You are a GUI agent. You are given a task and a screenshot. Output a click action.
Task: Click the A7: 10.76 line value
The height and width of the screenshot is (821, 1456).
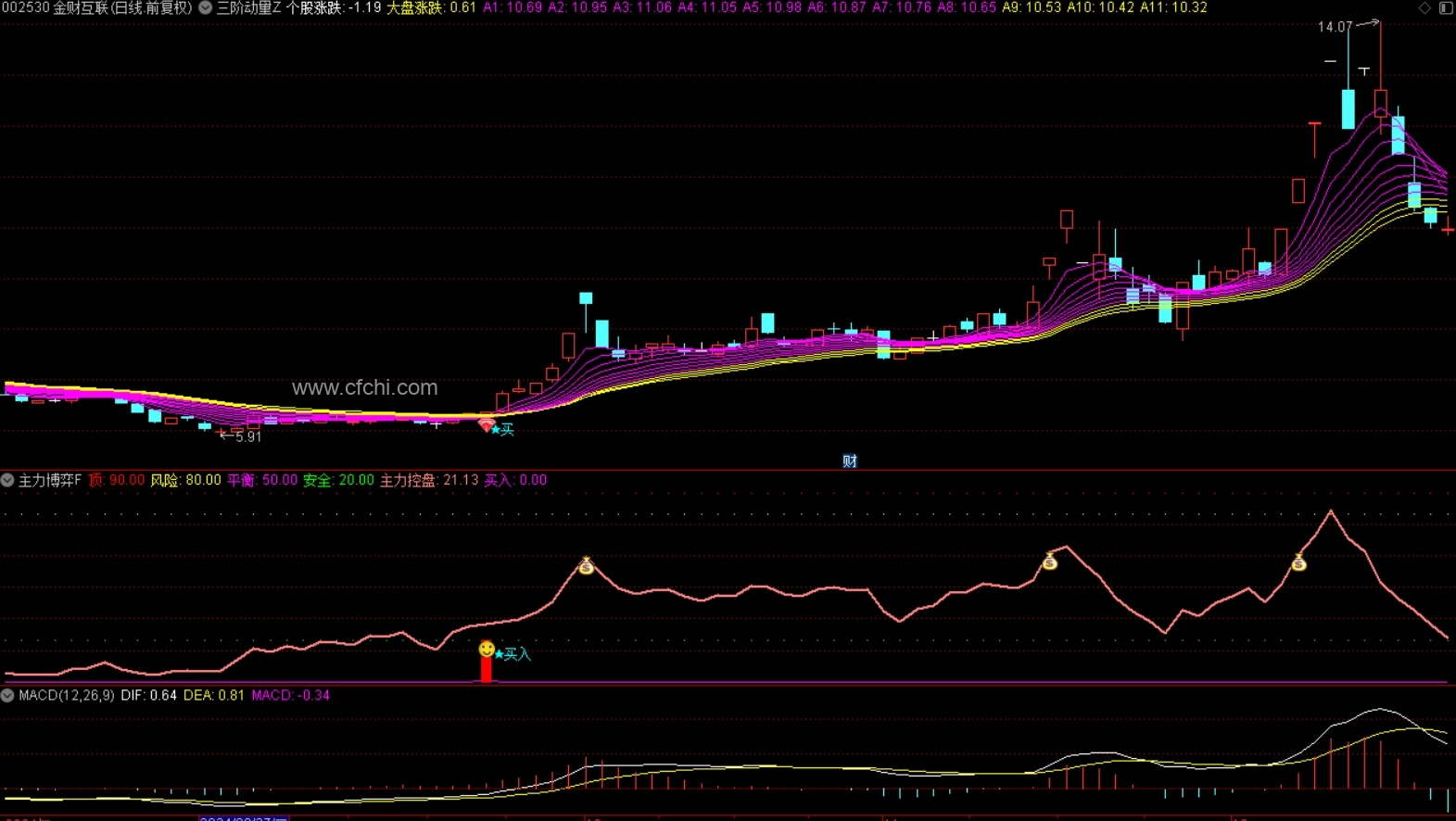coord(902,7)
